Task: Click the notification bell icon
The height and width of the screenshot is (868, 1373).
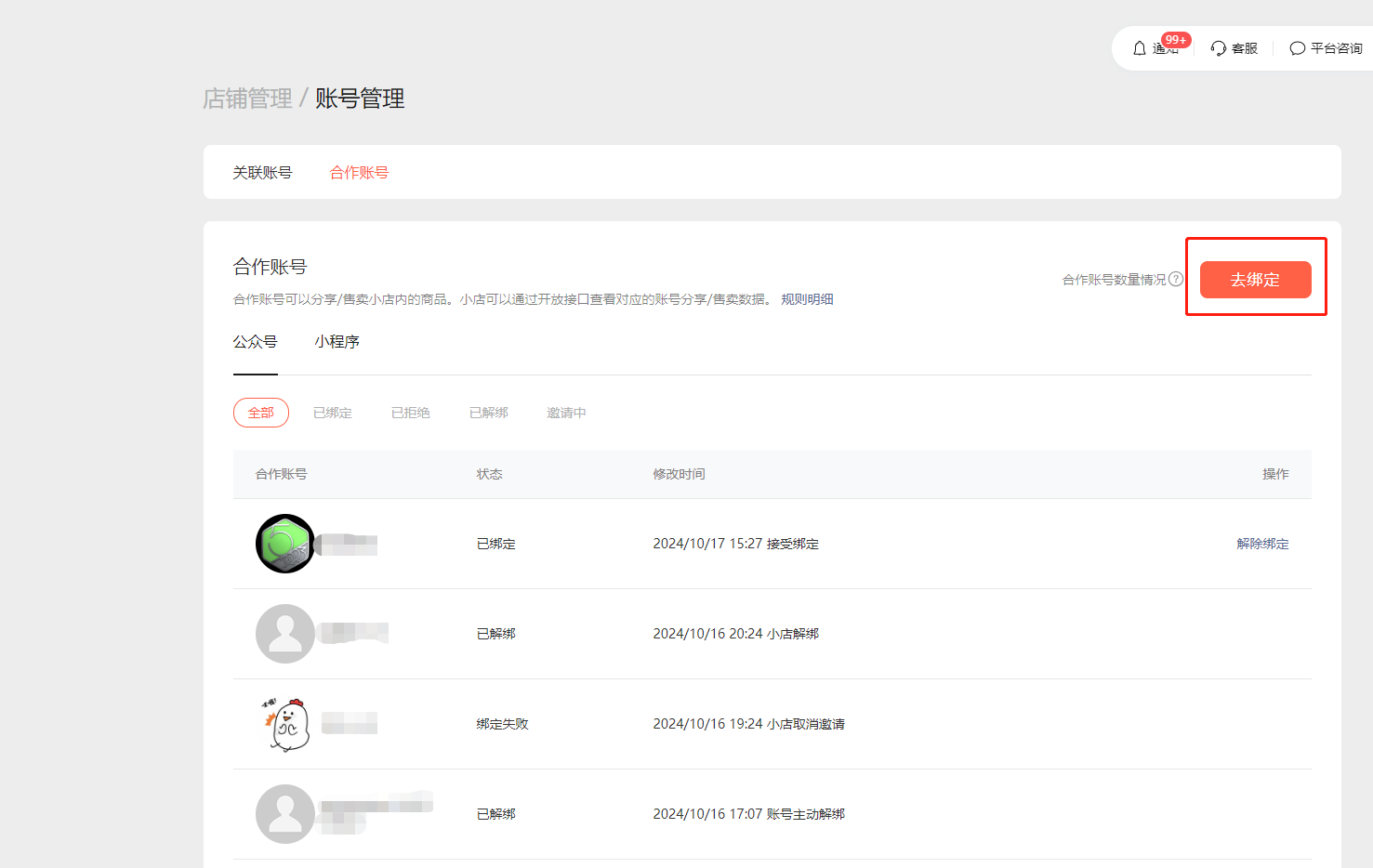Action: (x=1140, y=48)
